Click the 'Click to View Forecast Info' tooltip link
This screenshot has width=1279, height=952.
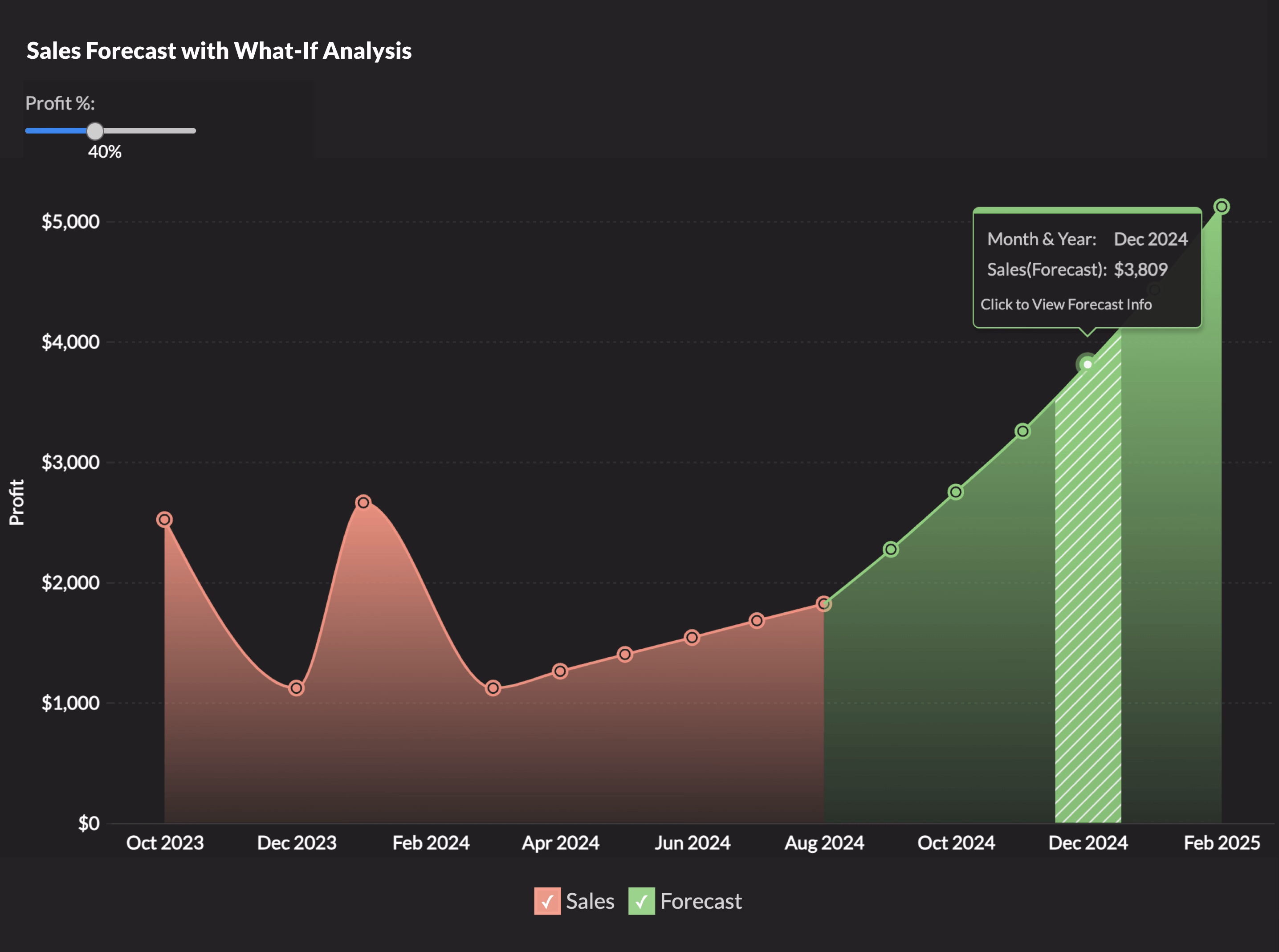tap(1066, 304)
